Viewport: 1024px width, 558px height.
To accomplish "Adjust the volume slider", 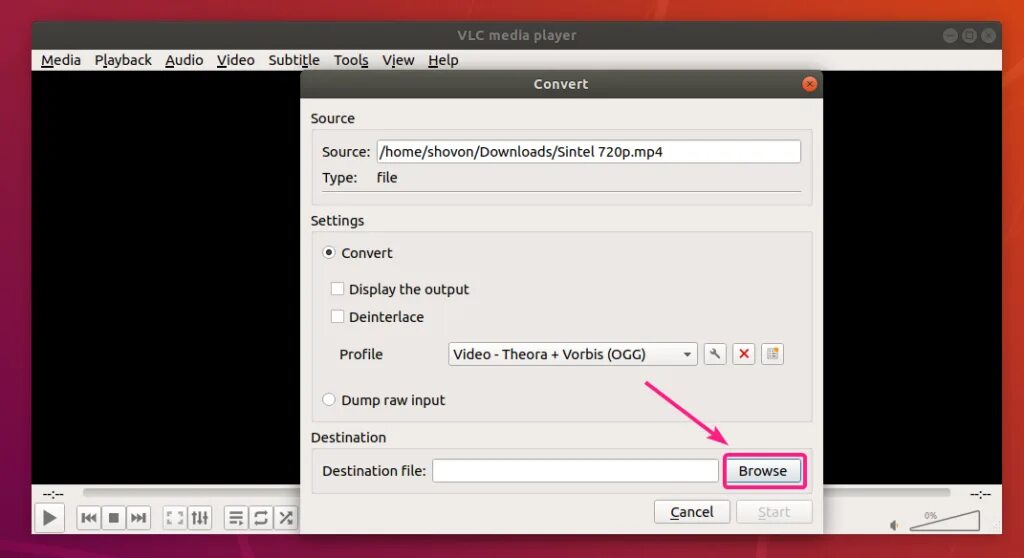I will 945,521.
